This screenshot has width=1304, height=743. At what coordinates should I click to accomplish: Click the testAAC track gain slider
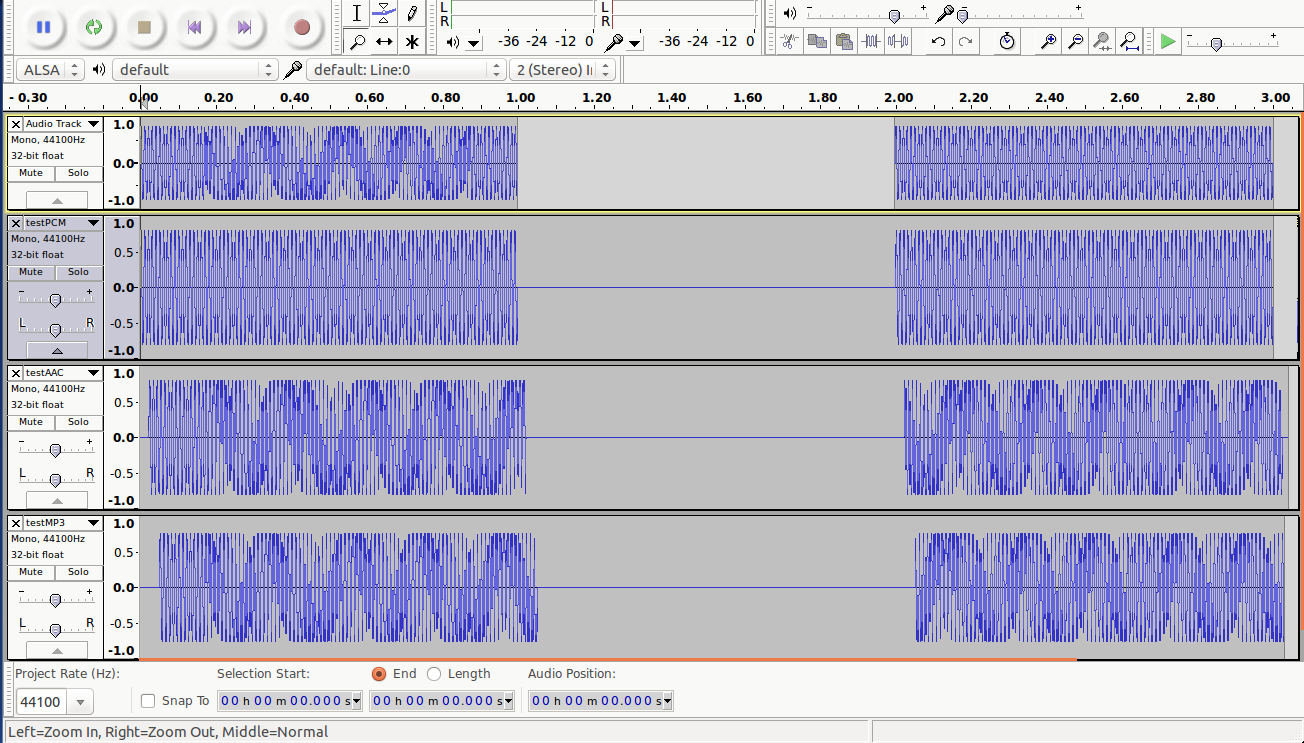point(55,450)
